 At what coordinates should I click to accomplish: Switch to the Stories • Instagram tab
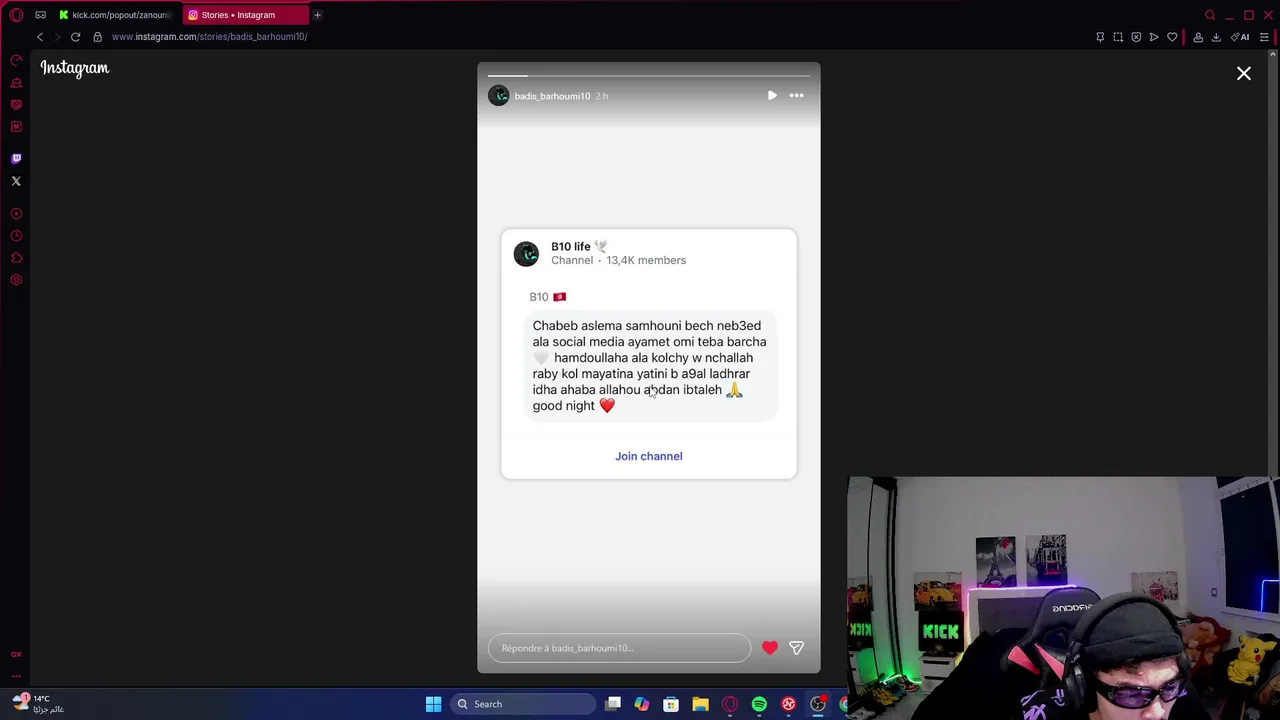pyautogui.click(x=246, y=15)
